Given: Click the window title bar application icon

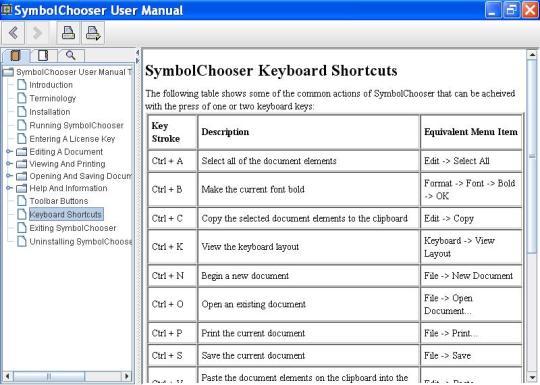Looking at the screenshot, I should [6, 10].
